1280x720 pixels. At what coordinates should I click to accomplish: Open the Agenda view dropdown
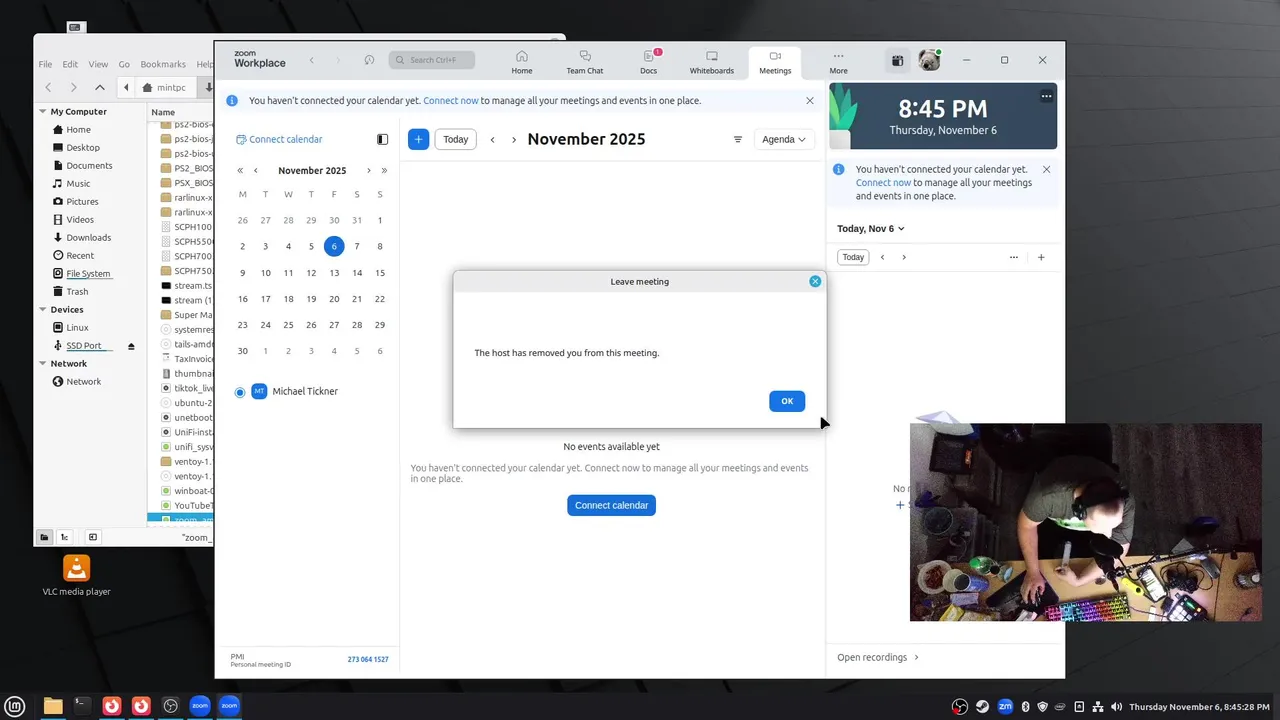coord(784,139)
